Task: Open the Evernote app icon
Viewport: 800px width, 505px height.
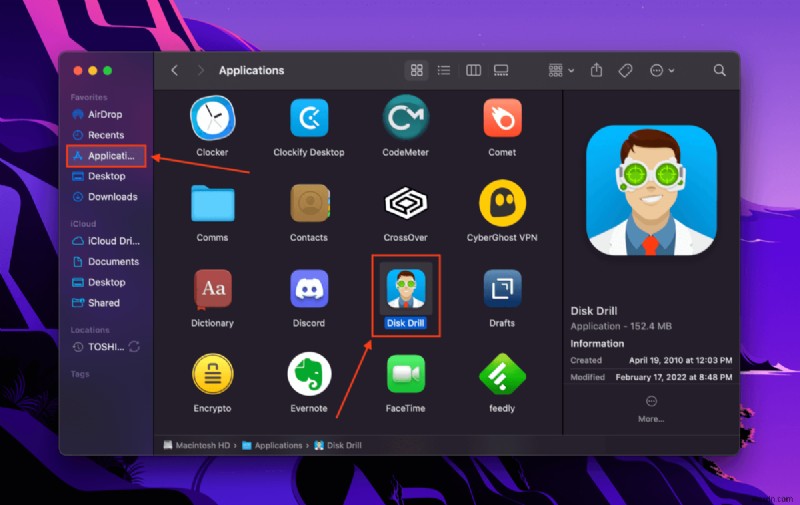Action: coord(309,374)
